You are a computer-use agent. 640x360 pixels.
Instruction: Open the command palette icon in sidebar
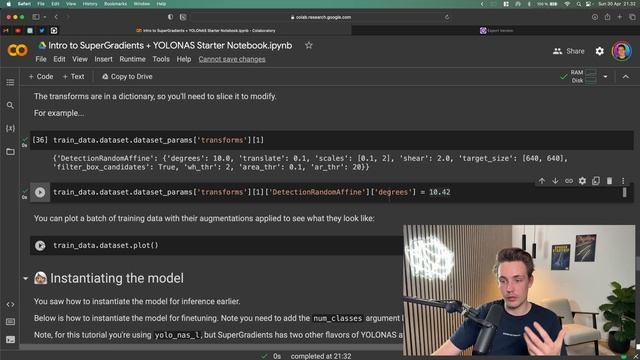click(x=10, y=322)
